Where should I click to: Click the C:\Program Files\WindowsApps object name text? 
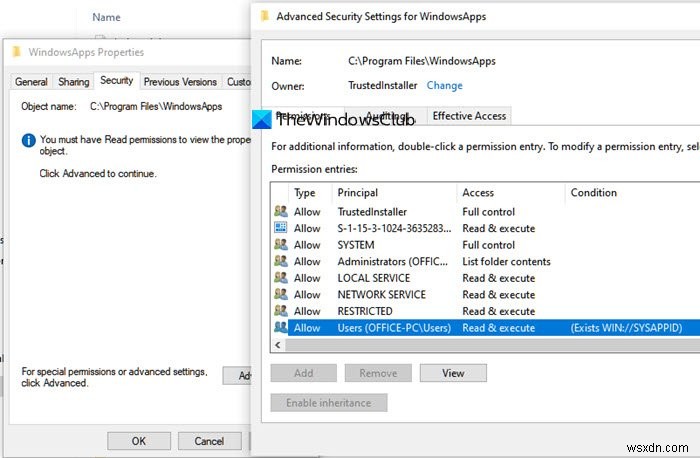(x=156, y=106)
